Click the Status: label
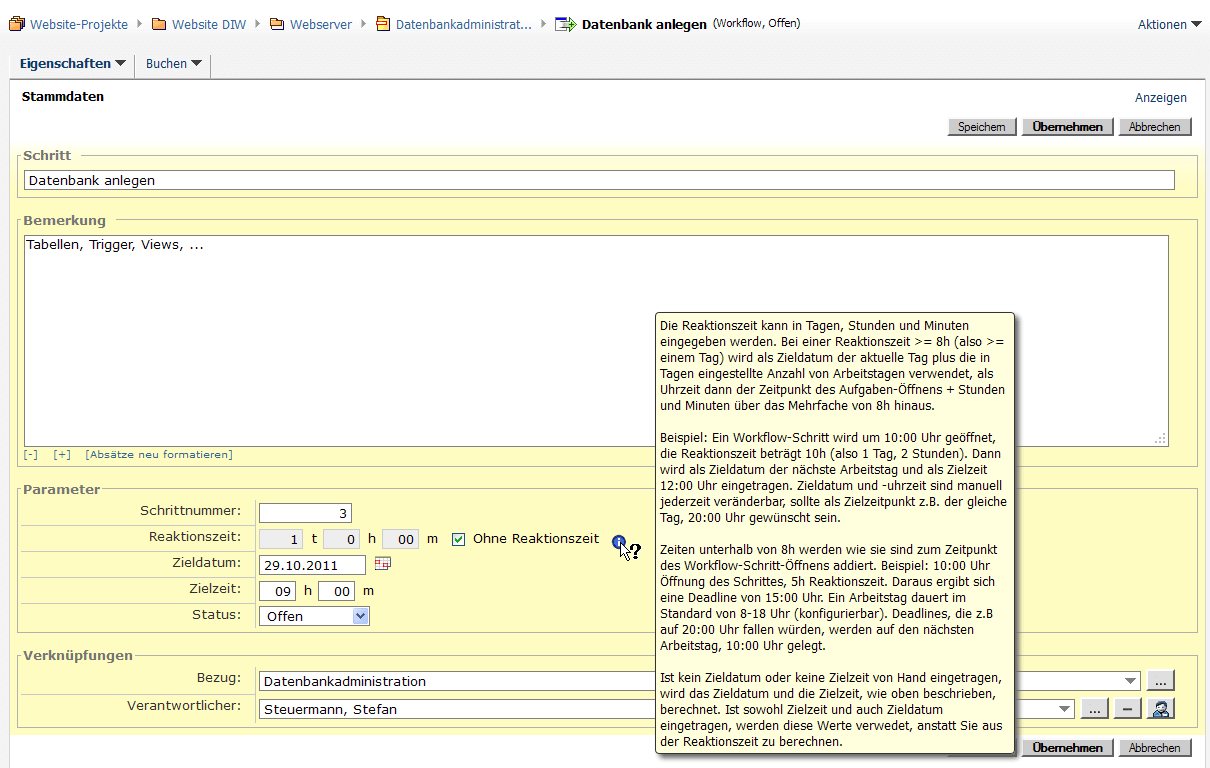This screenshot has height=768, width=1210. 216,614
